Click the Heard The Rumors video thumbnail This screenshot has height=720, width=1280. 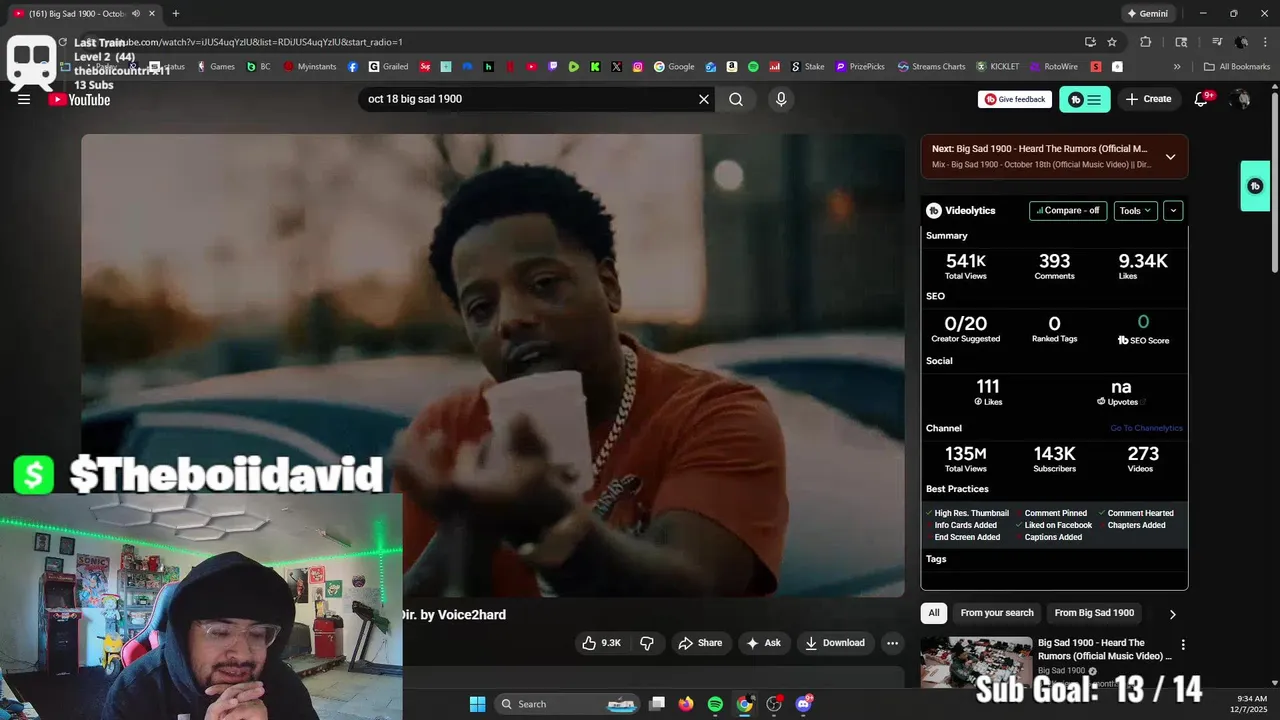[976, 662]
